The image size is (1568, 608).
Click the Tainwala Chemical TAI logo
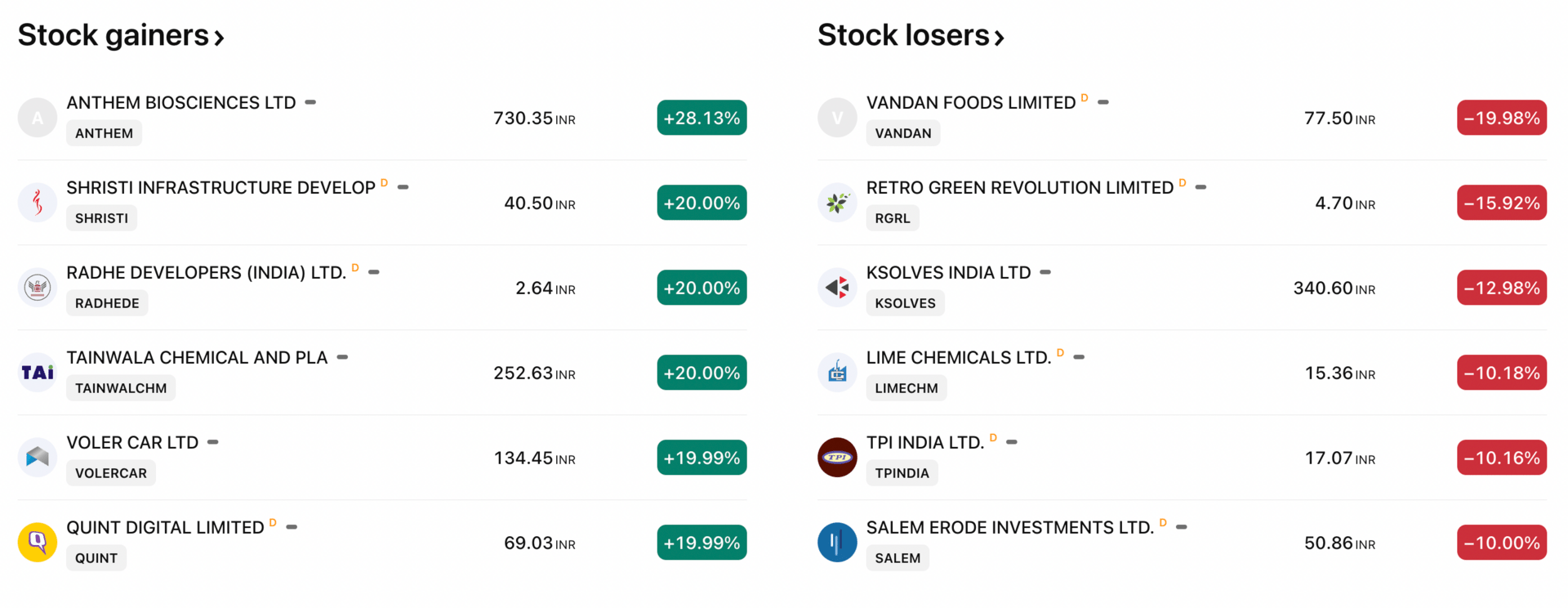(x=38, y=373)
